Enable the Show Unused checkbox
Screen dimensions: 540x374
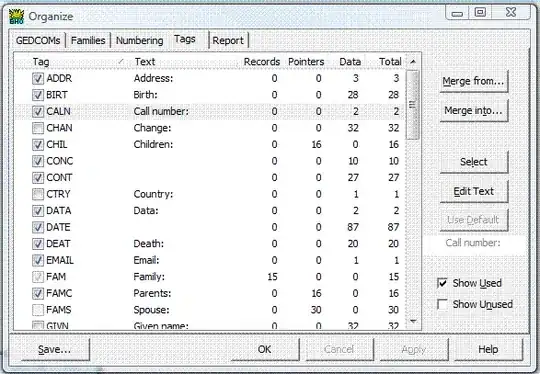(442, 304)
